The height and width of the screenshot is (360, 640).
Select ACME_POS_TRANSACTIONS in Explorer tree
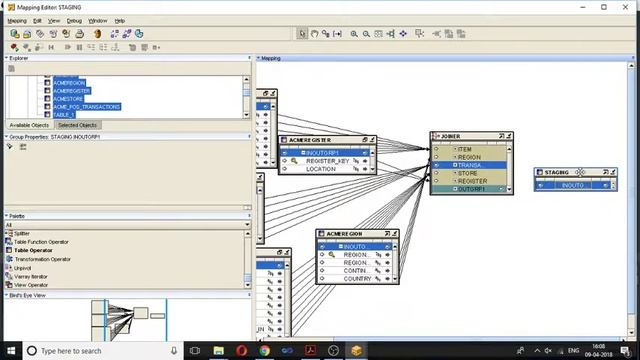point(87,107)
